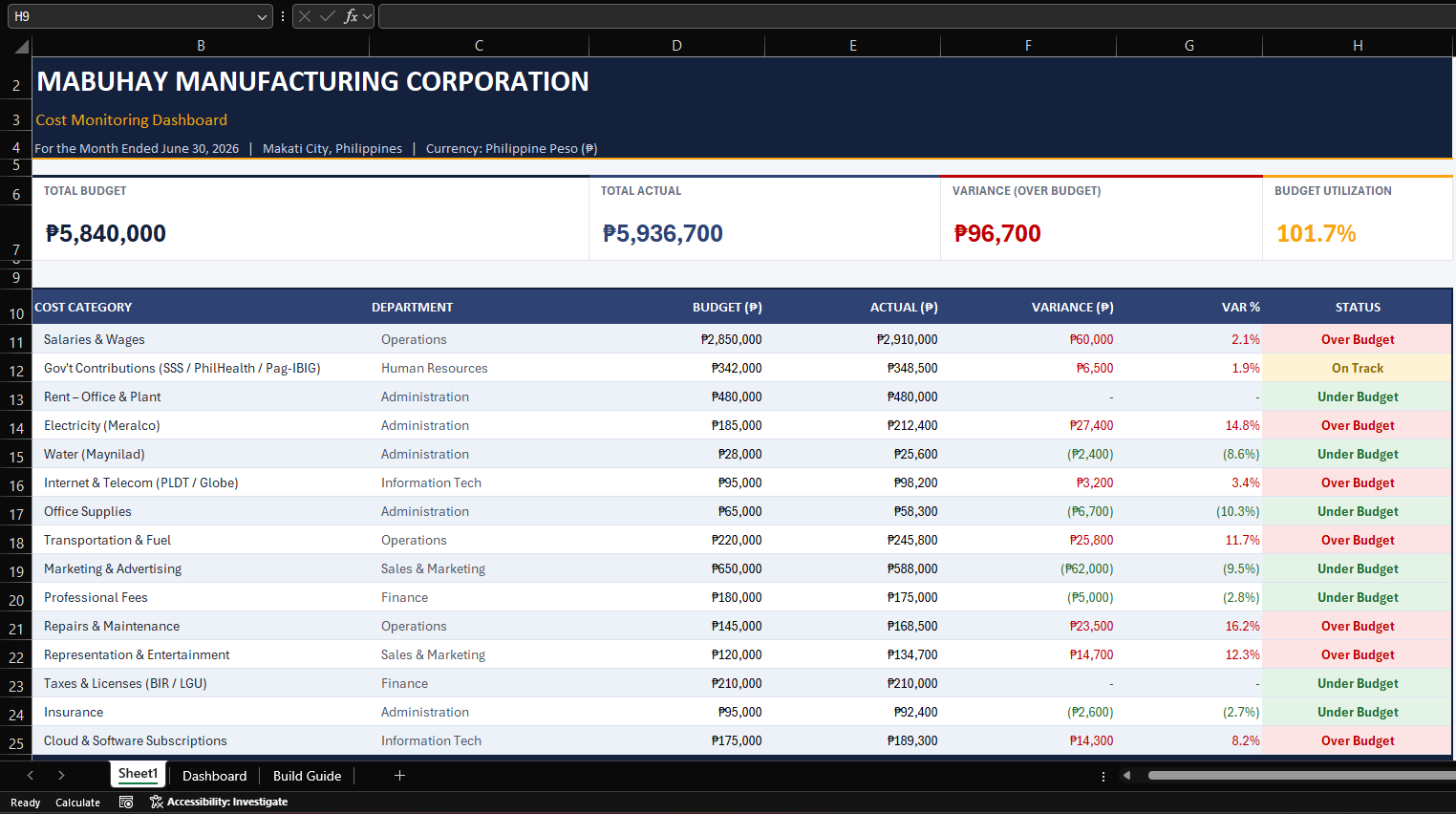Select the Electricity (Meralco) cell

tap(201, 425)
